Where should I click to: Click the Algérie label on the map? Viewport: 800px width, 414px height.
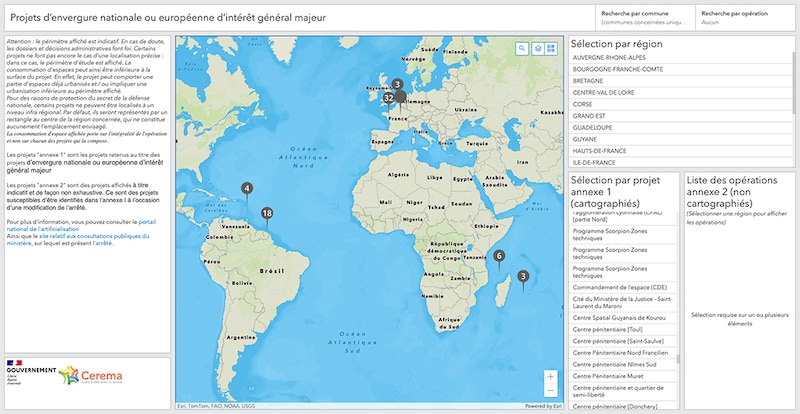coord(399,175)
